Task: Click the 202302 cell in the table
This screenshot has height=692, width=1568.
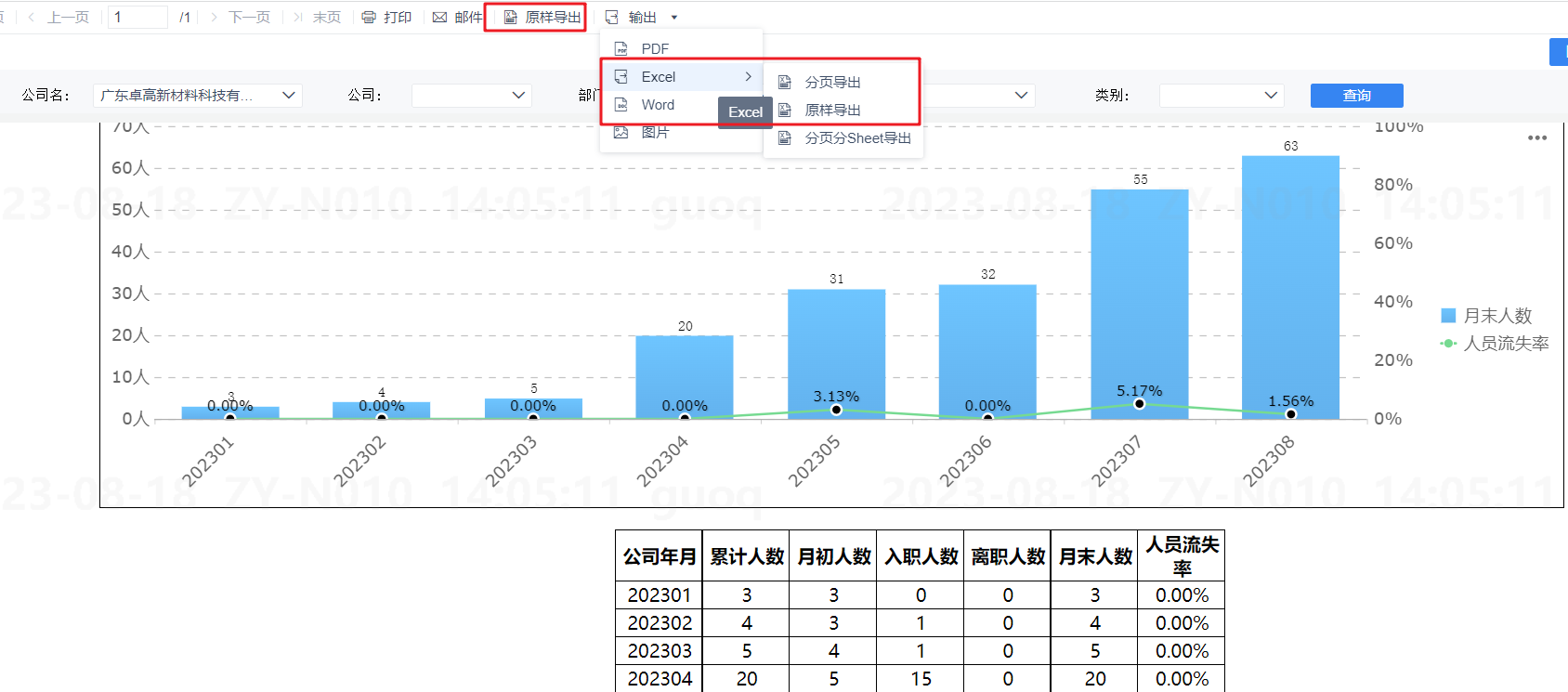Action: click(x=660, y=623)
